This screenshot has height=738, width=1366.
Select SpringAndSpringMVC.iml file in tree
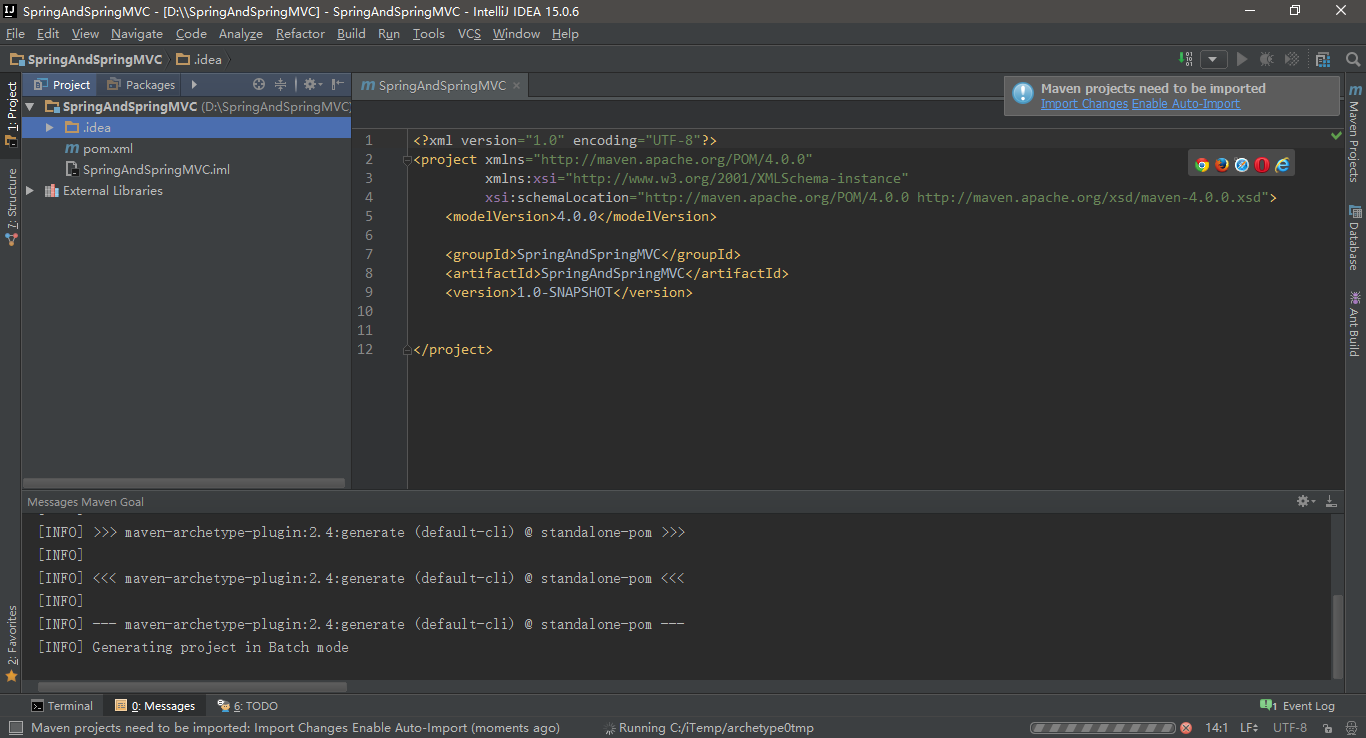coord(147,170)
